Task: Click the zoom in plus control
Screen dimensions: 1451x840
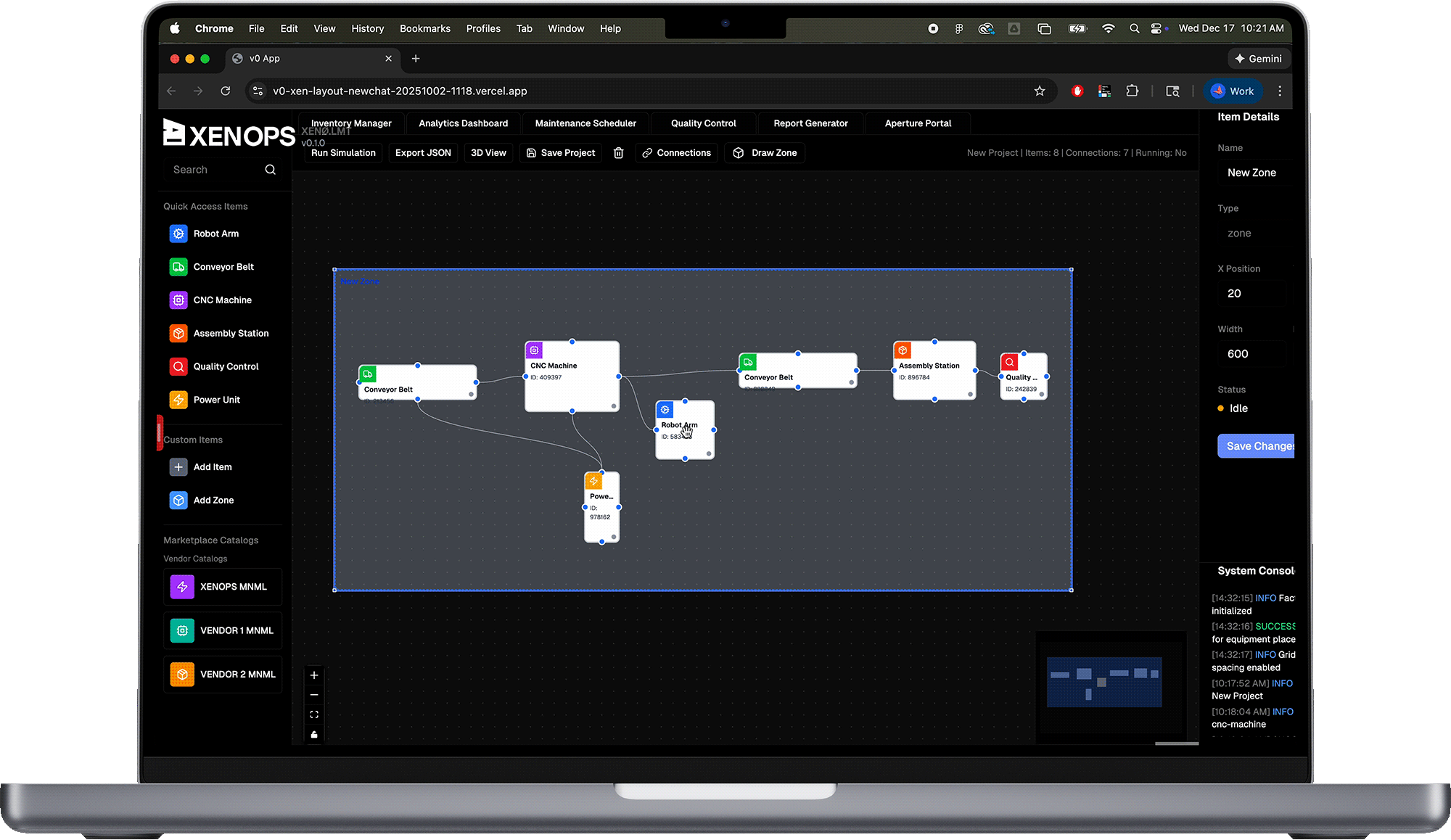Action: (x=314, y=675)
